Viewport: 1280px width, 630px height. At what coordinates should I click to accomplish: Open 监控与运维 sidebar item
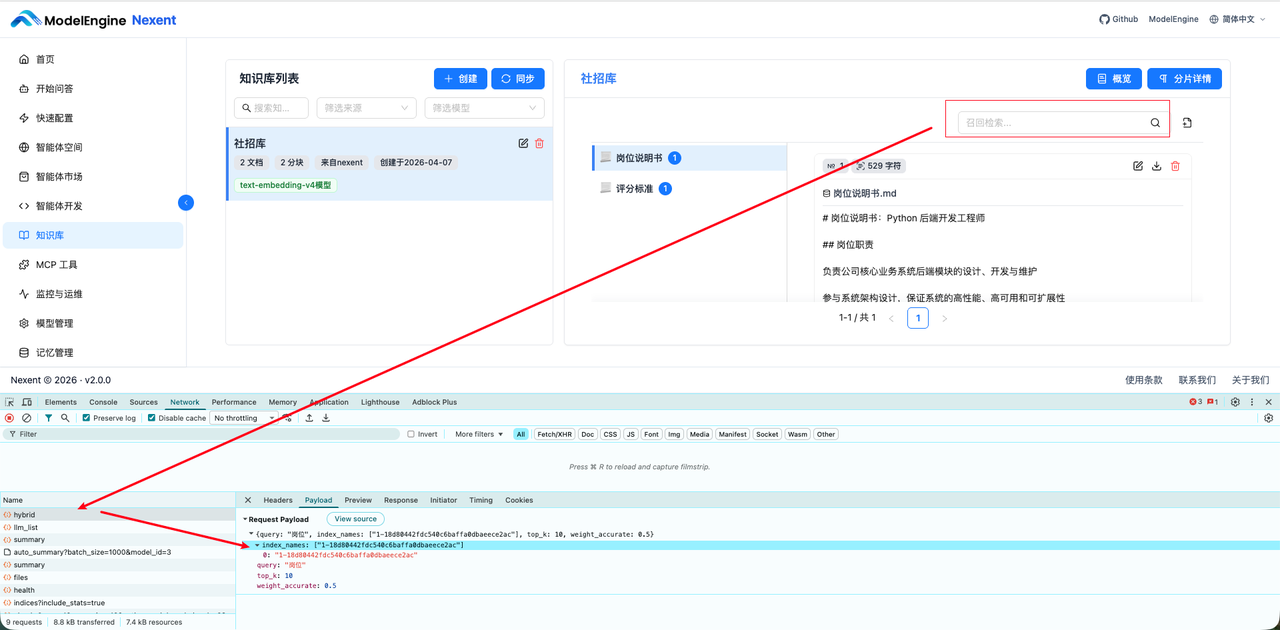(92, 294)
